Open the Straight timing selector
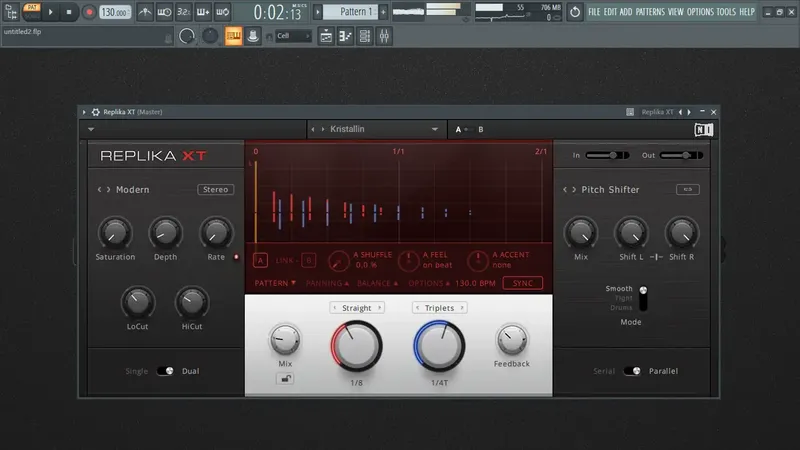 click(x=357, y=308)
